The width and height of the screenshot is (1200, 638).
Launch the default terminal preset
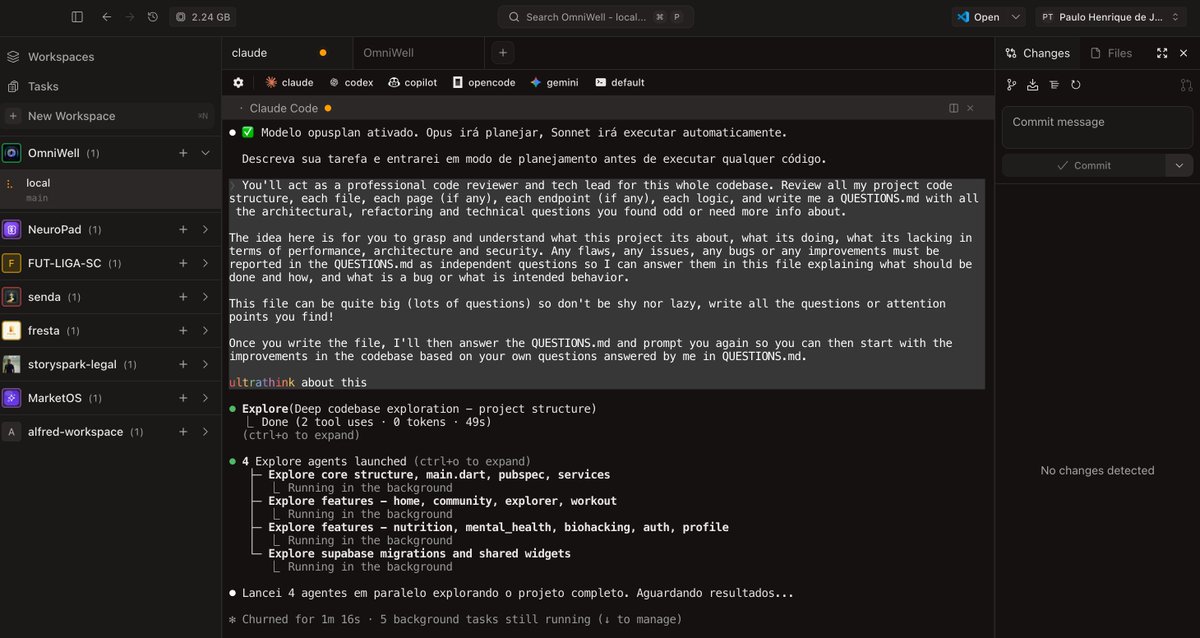(x=619, y=82)
